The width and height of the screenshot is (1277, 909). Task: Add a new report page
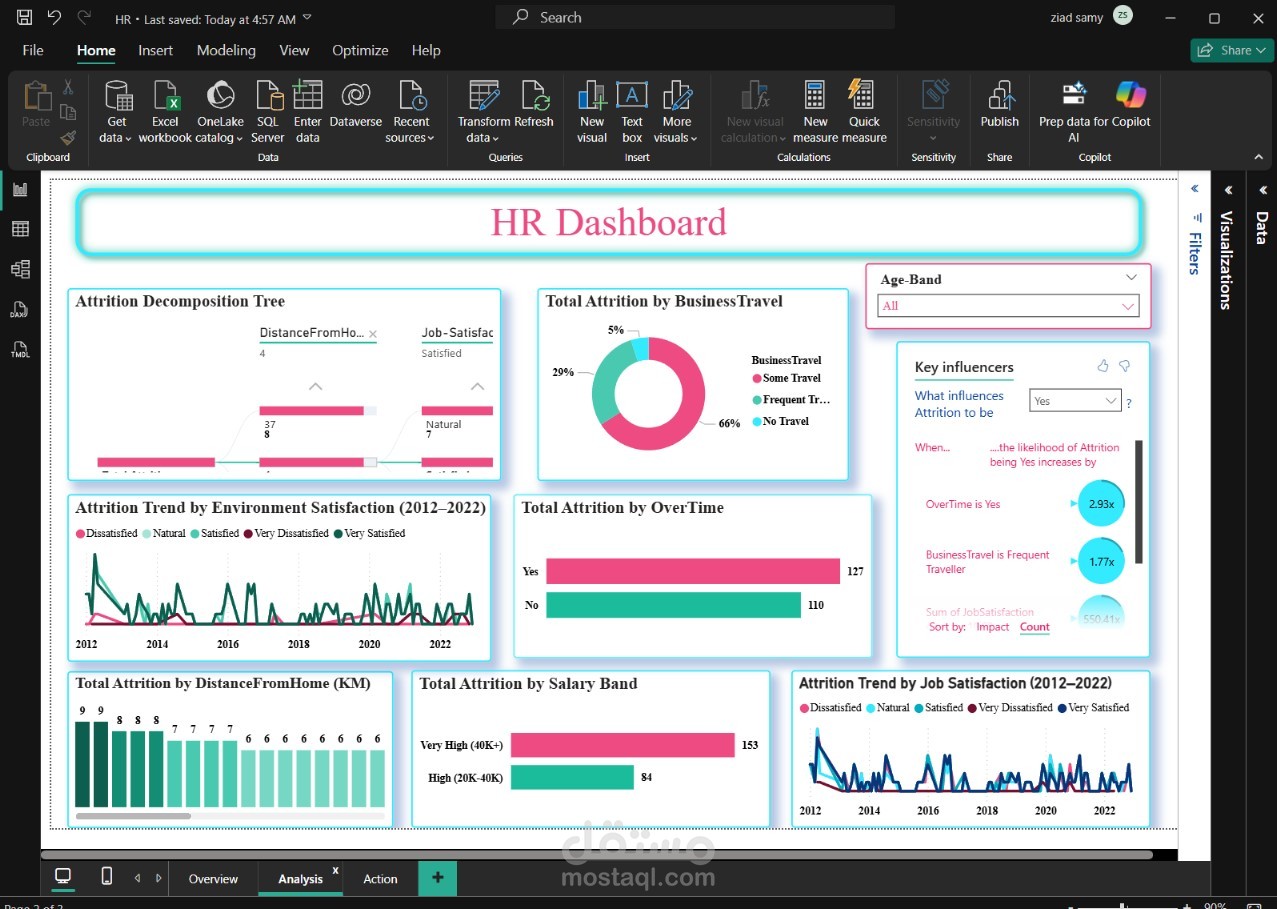(x=437, y=878)
